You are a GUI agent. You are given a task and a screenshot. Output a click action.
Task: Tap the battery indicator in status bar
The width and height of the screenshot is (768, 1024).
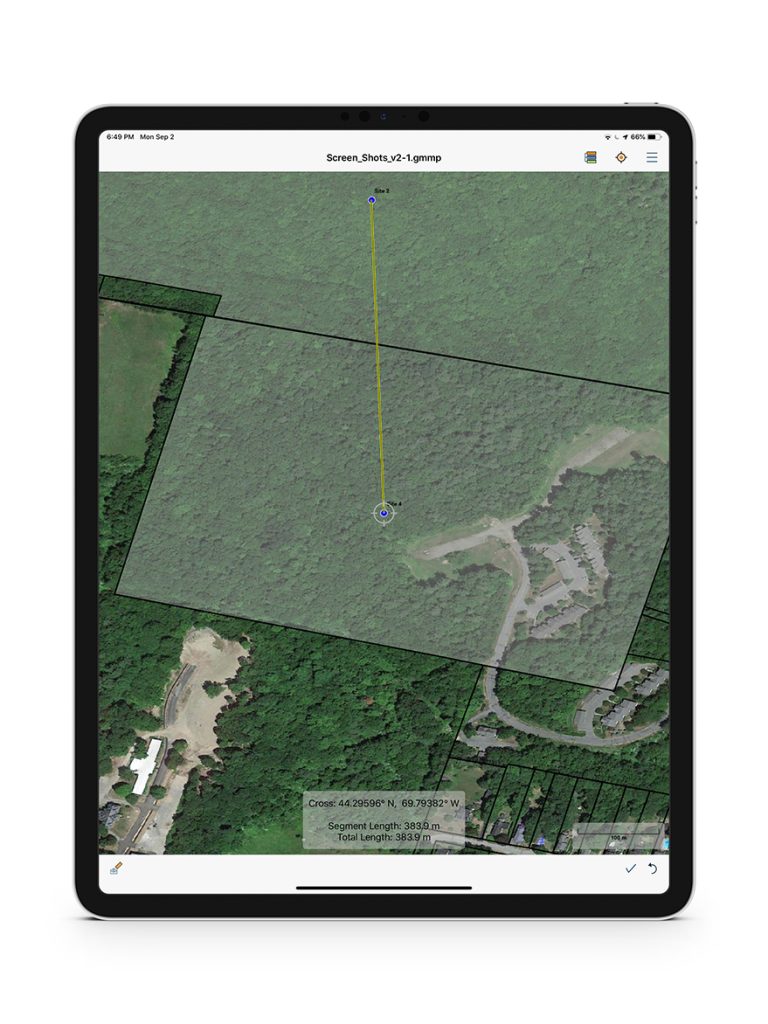pos(653,136)
